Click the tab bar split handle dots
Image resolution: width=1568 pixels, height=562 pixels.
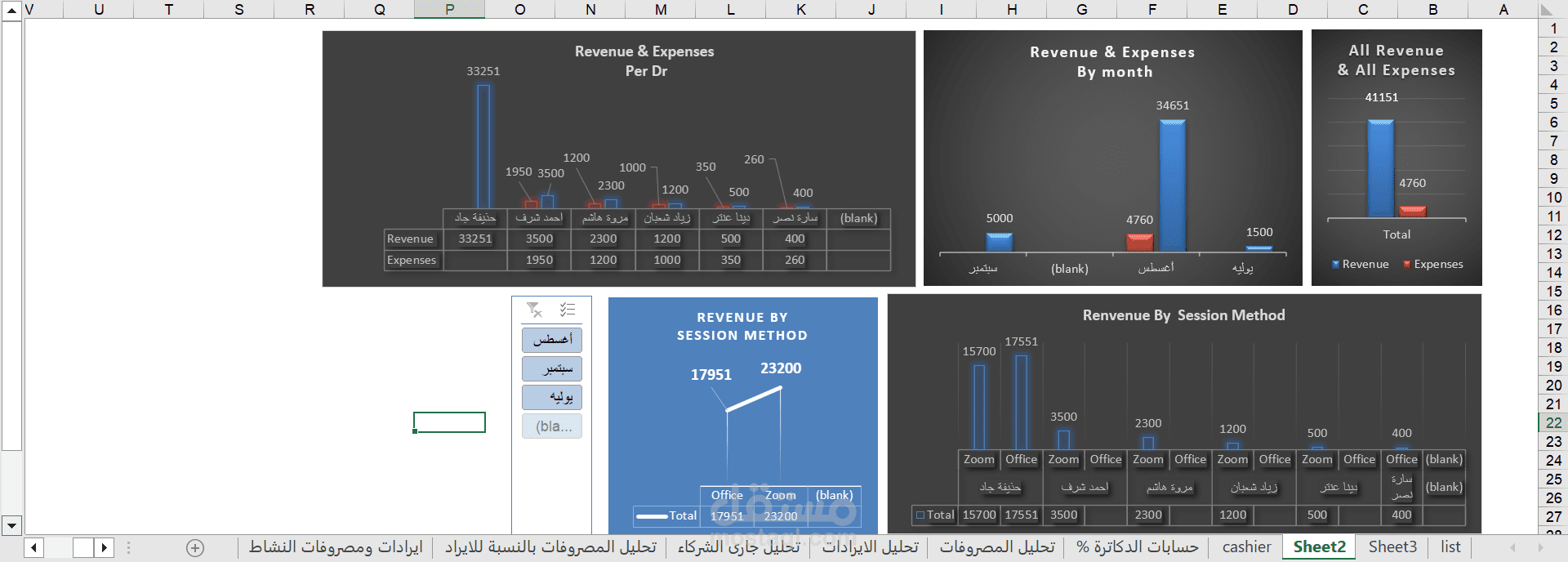tap(128, 547)
